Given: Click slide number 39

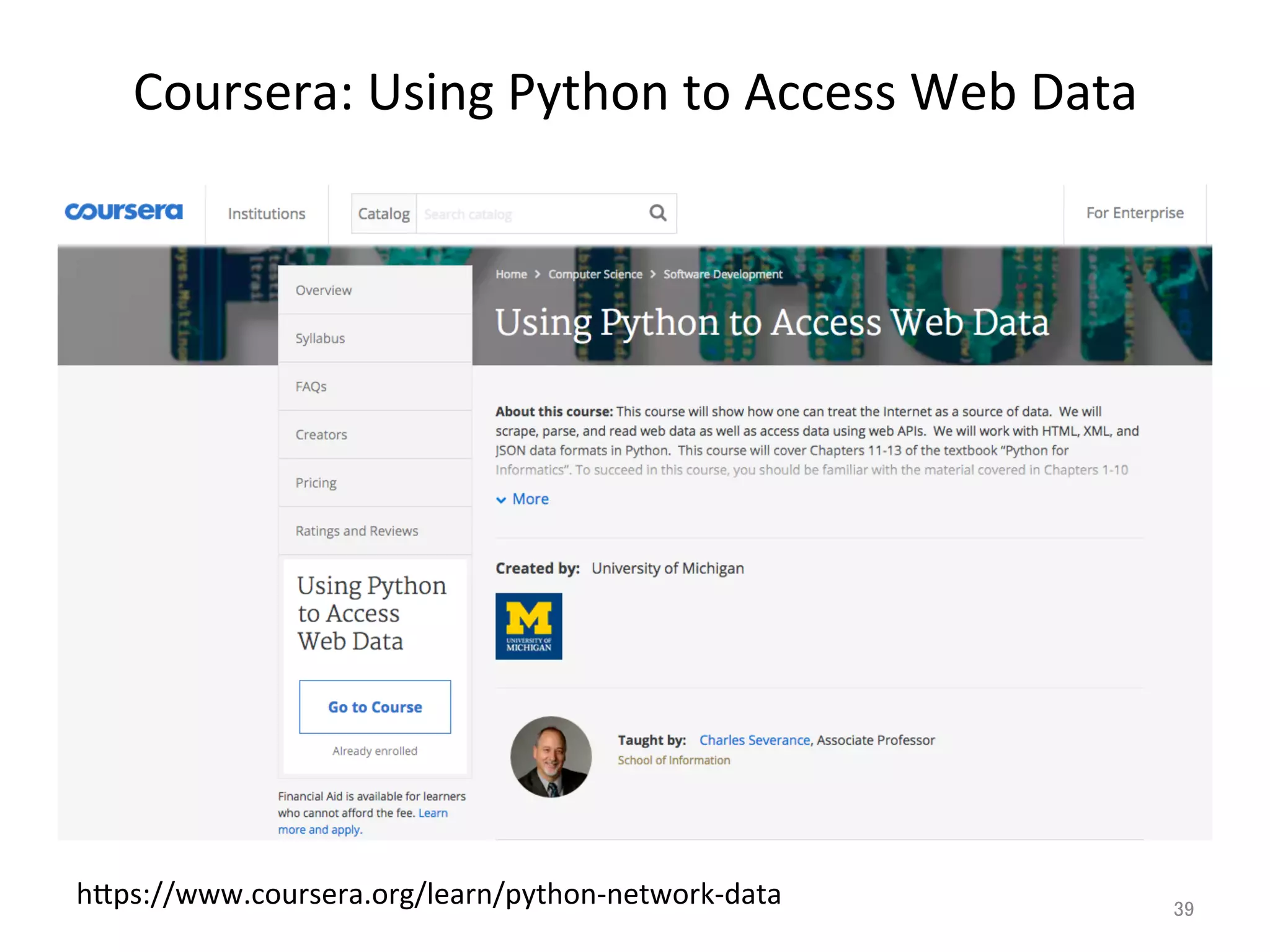Looking at the screenshot, I should (x=1183, y=909).
